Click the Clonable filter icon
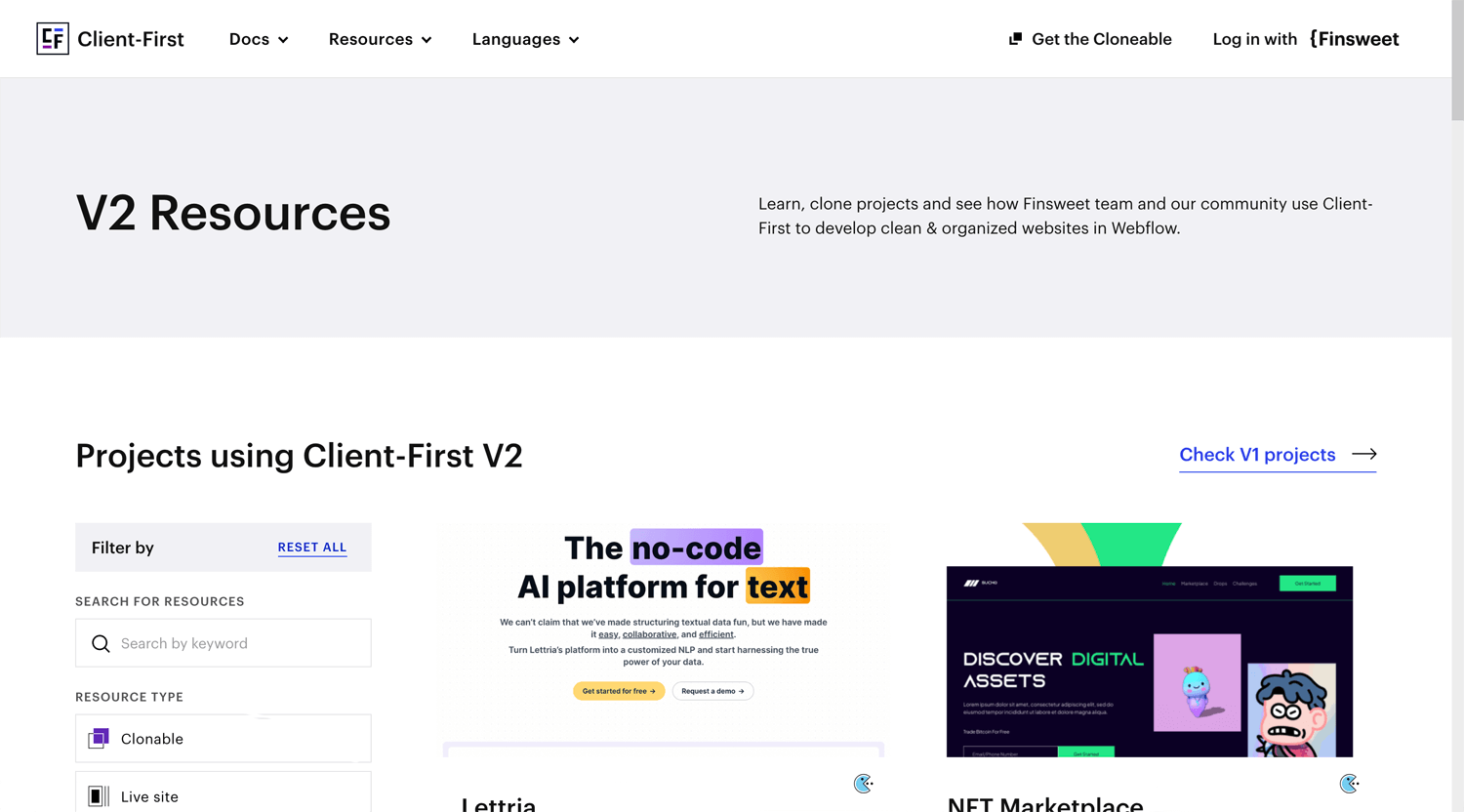Viewport: 1464px width, 812px height. point(99,739)
